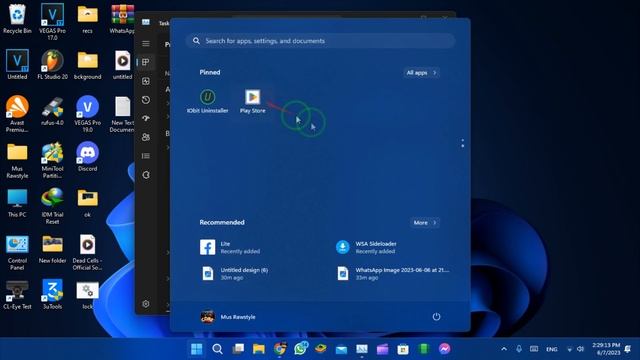This screenshot has height=360, width=640.
Task: Select VEGAS Pro 17.0 desktop shortcut
Action: [52, 22]
